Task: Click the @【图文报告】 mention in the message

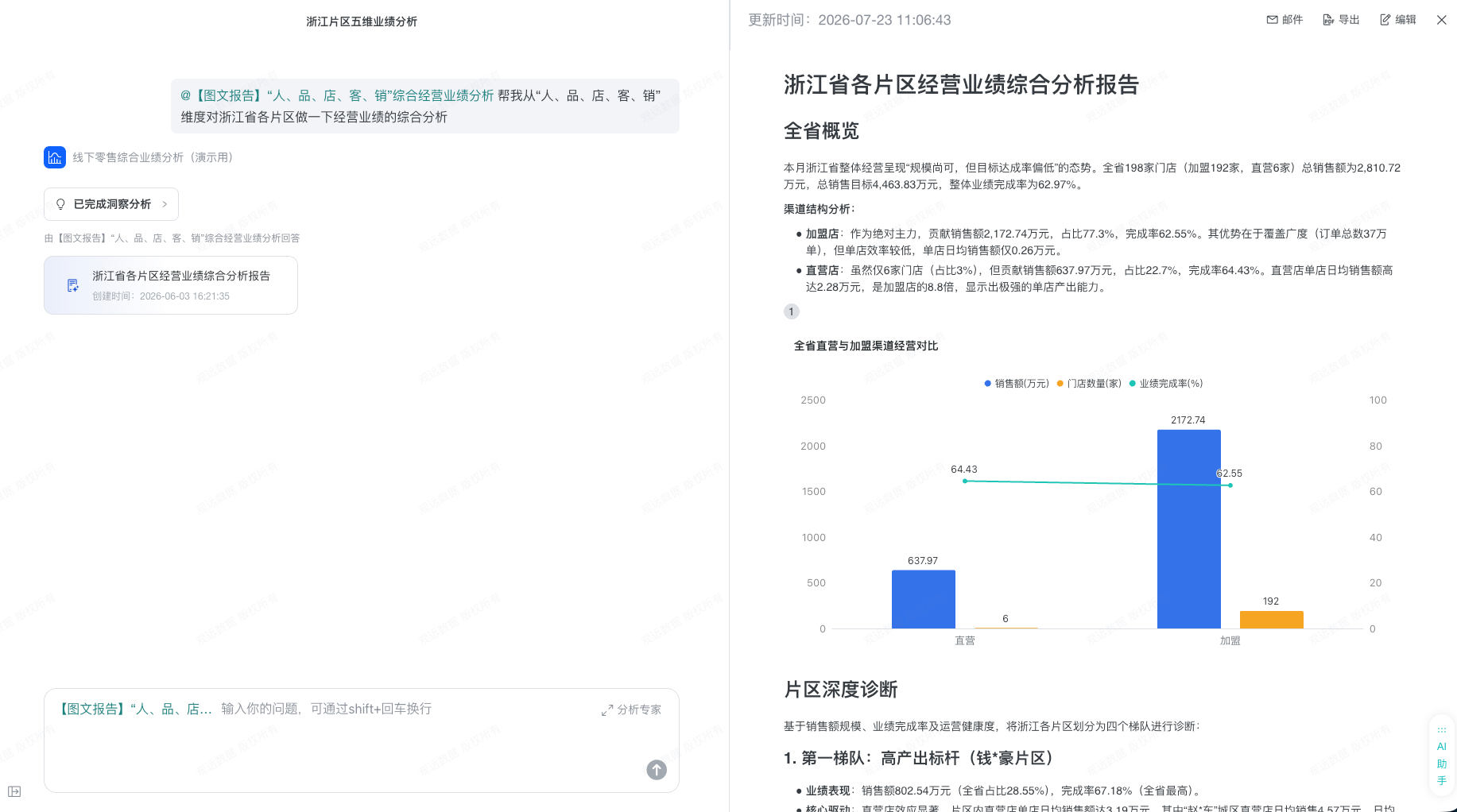Action: tap(337, 95)
